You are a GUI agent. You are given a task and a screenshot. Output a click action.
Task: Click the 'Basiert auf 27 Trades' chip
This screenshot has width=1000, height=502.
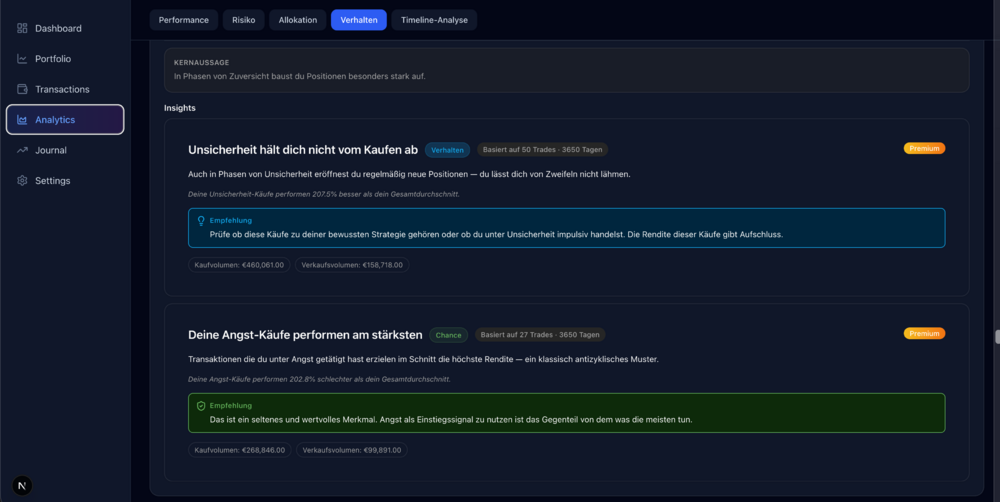coord(540,334)
